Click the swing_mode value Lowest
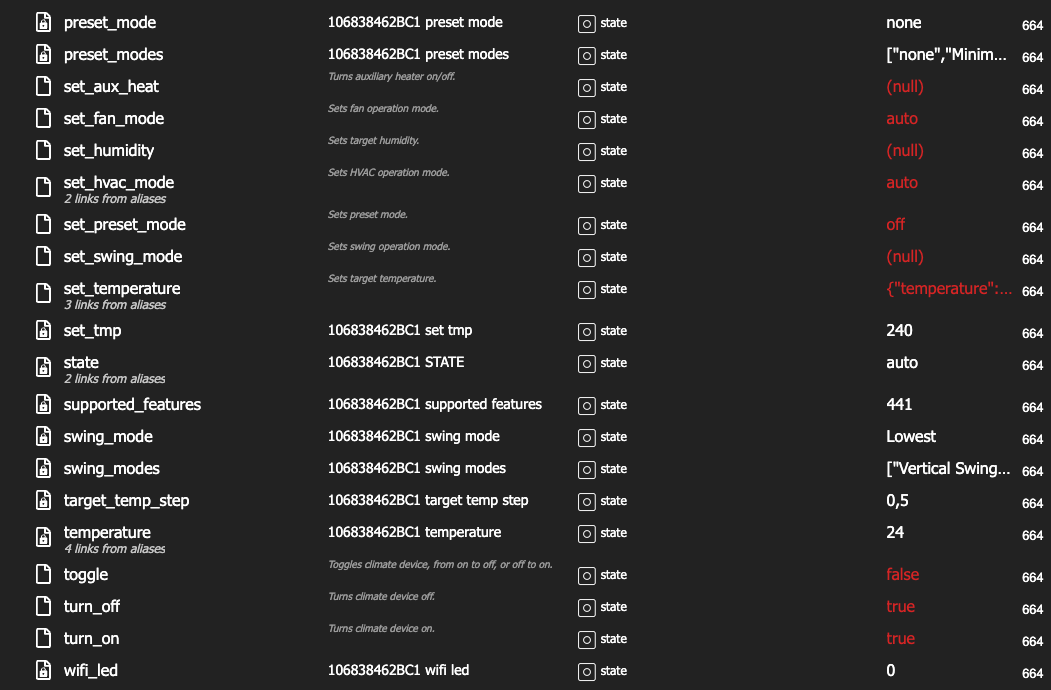The image size is (1051, 690). tap(911, 437)
